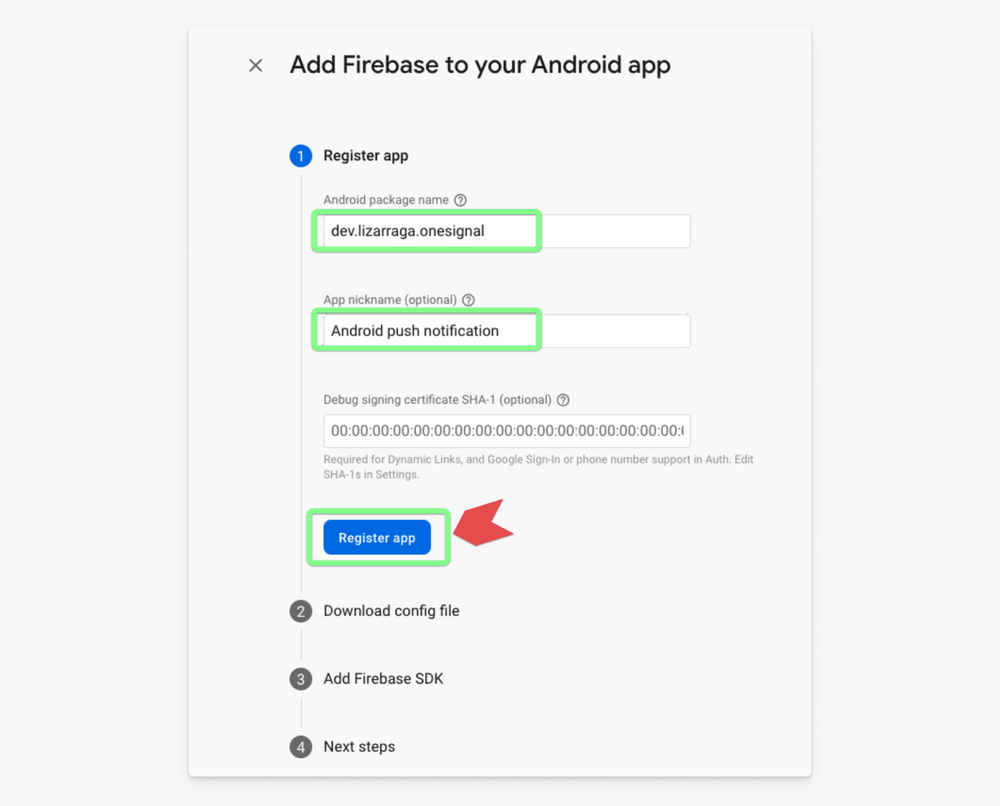This screenshot has height=806, width=1000.
Task: Open help for Android package name
Action: [460, 200]
